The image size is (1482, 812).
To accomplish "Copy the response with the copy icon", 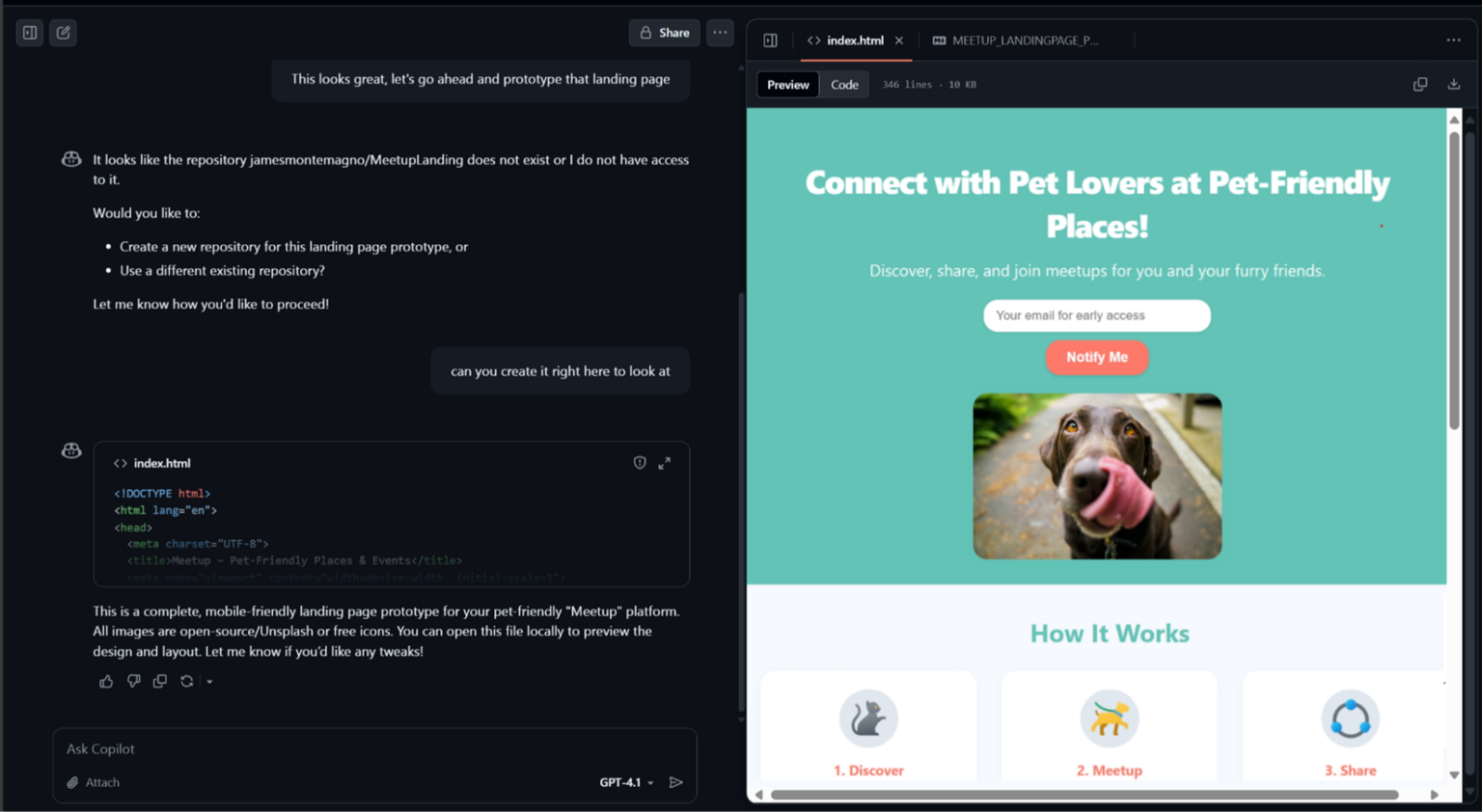I will (160, 682).
